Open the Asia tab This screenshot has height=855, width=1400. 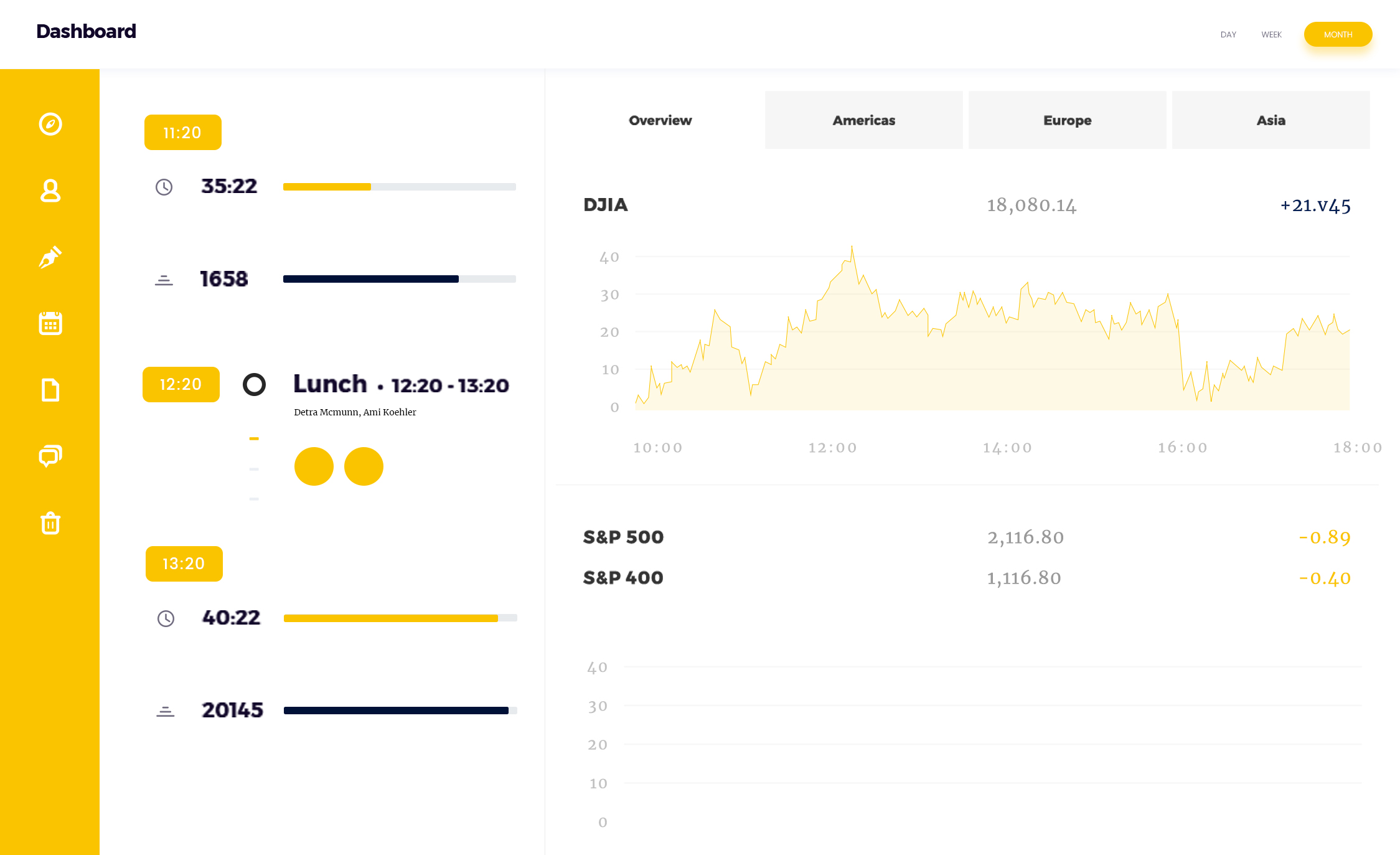tap(1271, 120)
